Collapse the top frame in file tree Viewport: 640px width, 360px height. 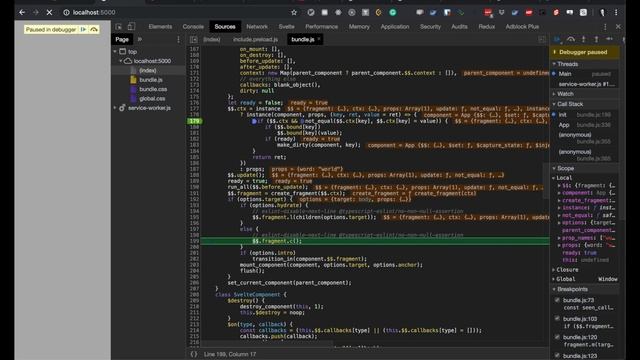pos(115,51)
